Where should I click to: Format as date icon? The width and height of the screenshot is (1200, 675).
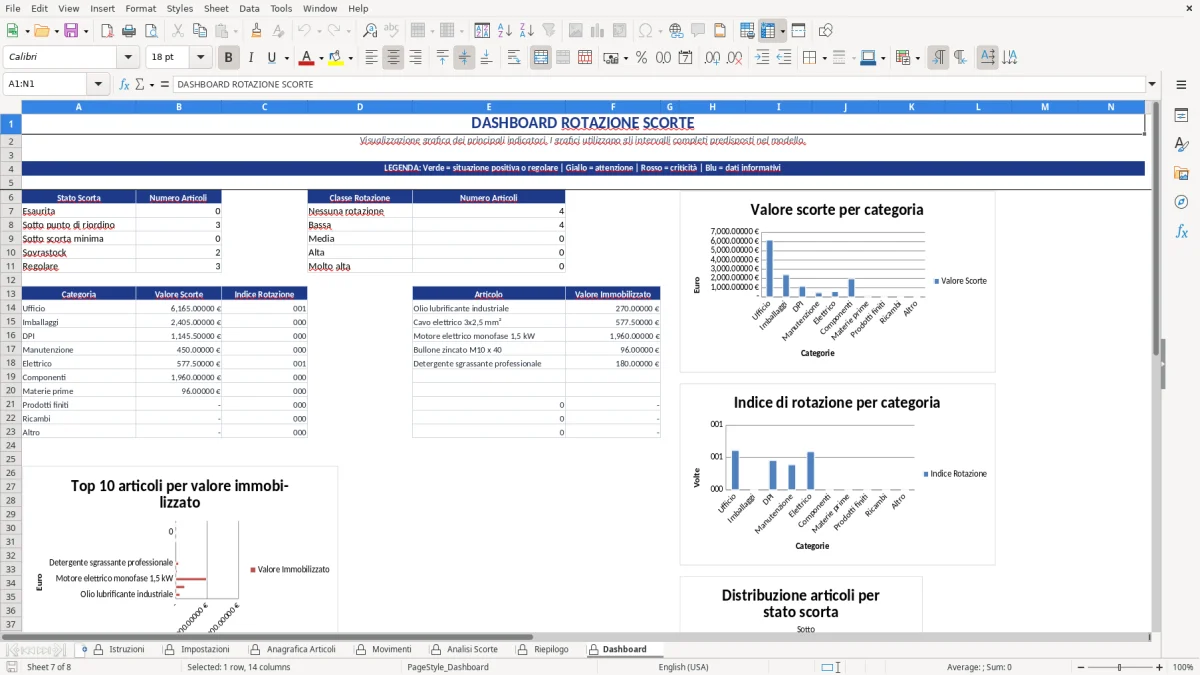[685, 58]
